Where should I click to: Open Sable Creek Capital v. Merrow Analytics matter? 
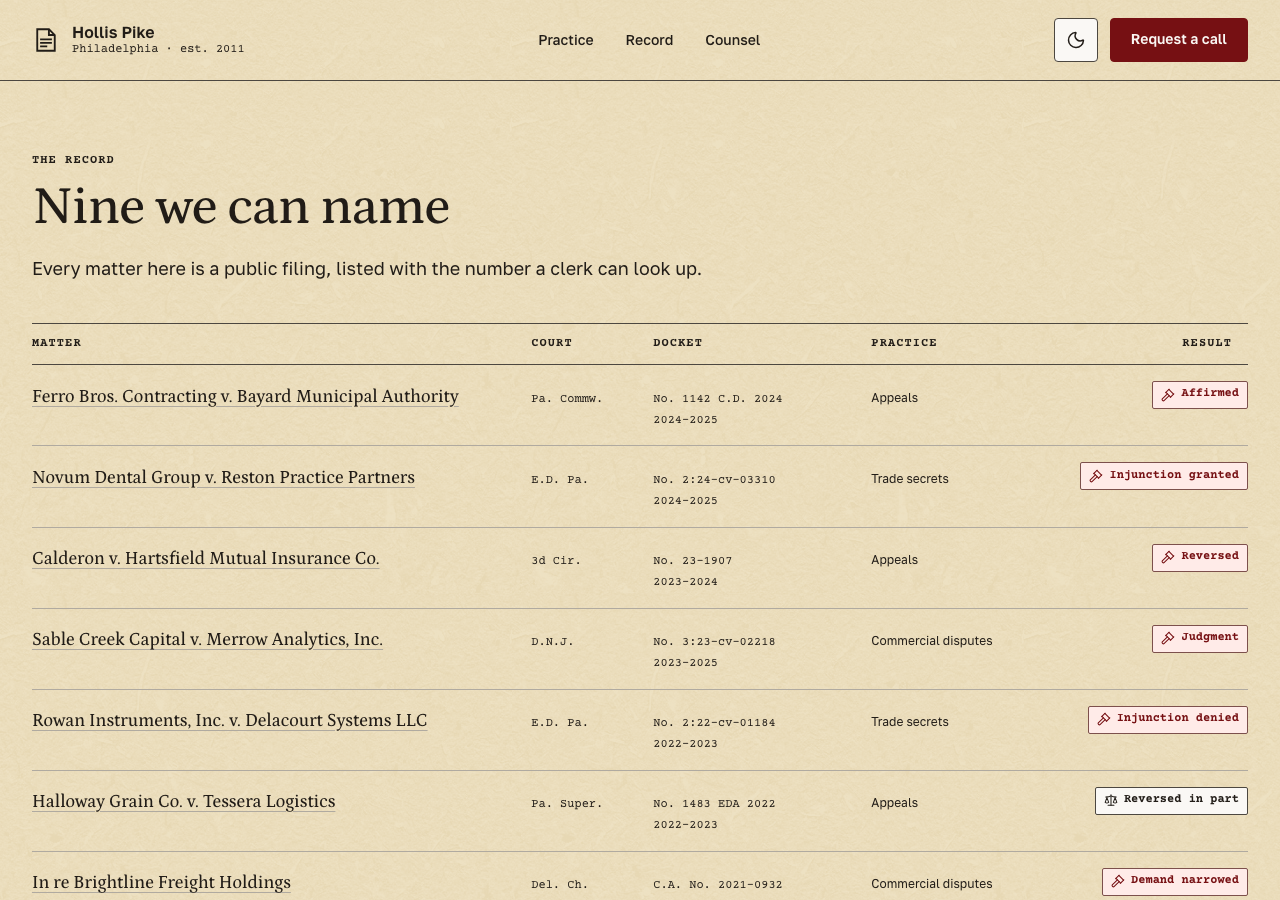coord(207,639)
